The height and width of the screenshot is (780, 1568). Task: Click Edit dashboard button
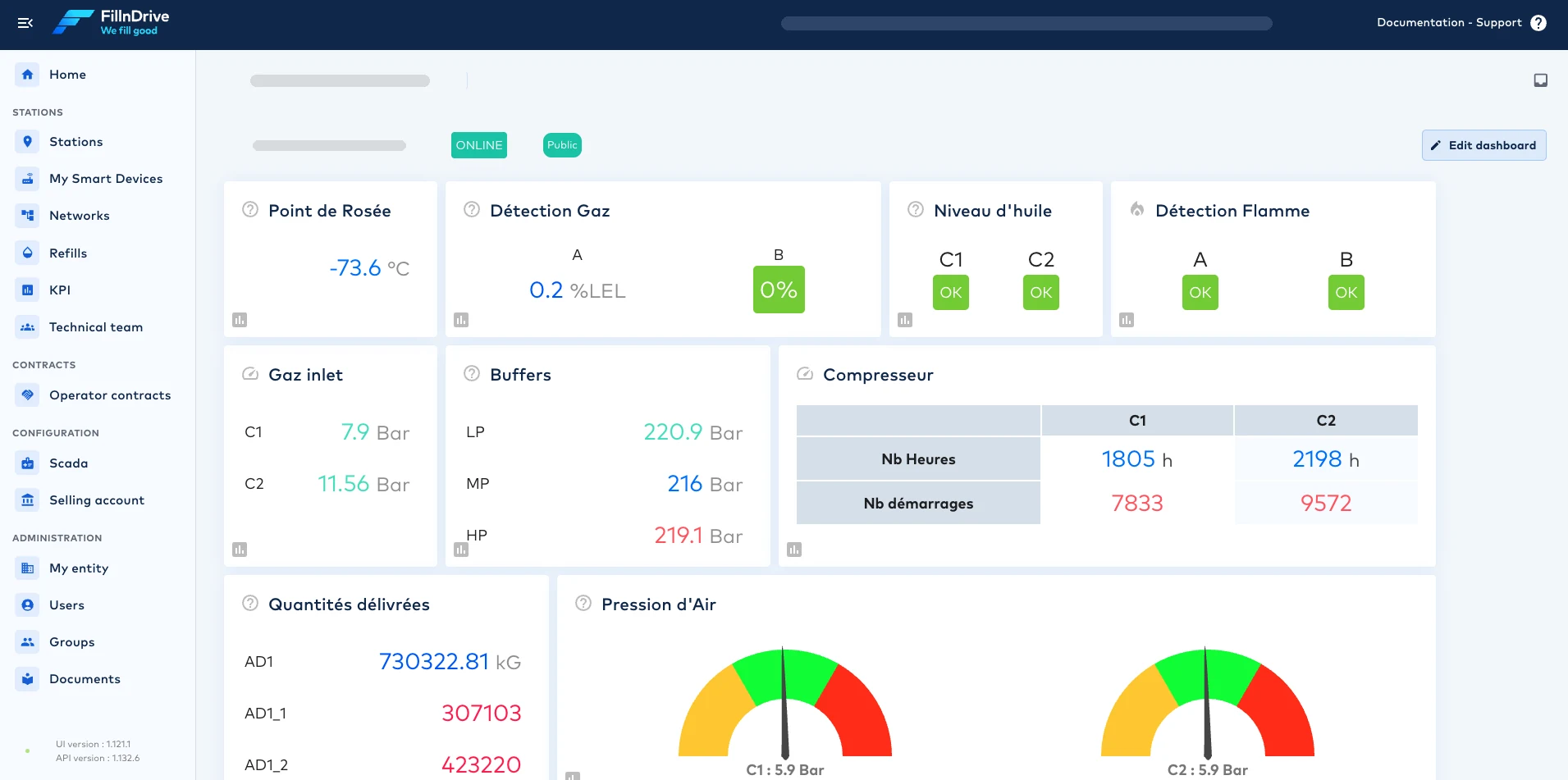coord(1483,145)
